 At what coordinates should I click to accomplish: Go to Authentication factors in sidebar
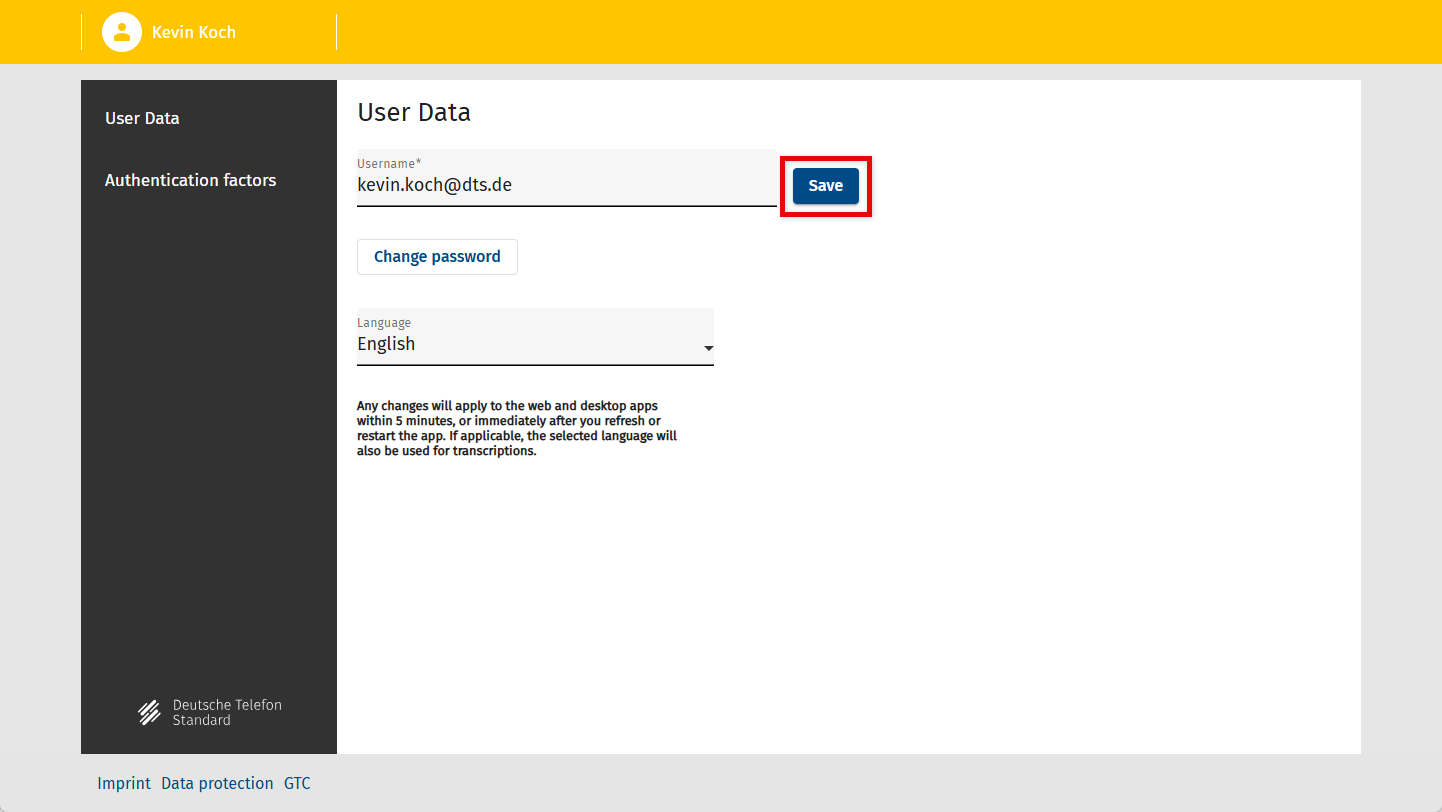(x=190, y=180)
